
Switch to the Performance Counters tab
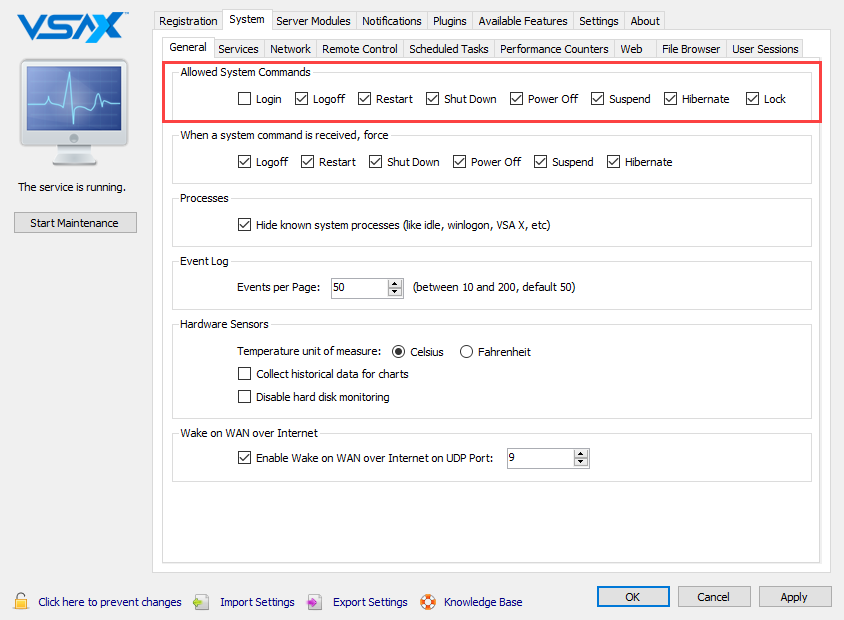(554, 48)
